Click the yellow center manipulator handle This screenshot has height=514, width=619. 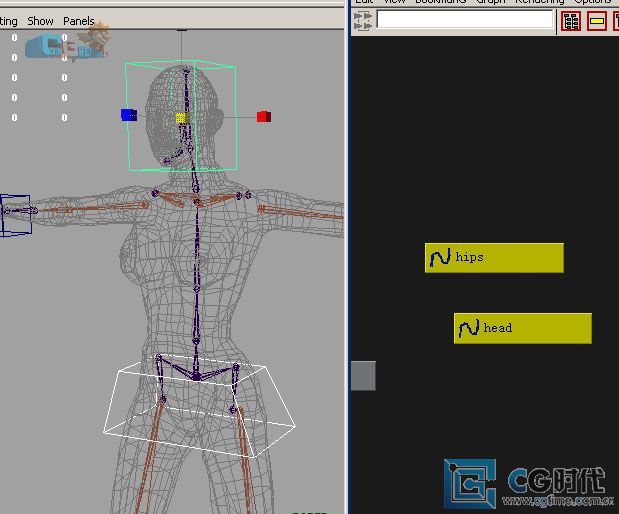point(182,118)
